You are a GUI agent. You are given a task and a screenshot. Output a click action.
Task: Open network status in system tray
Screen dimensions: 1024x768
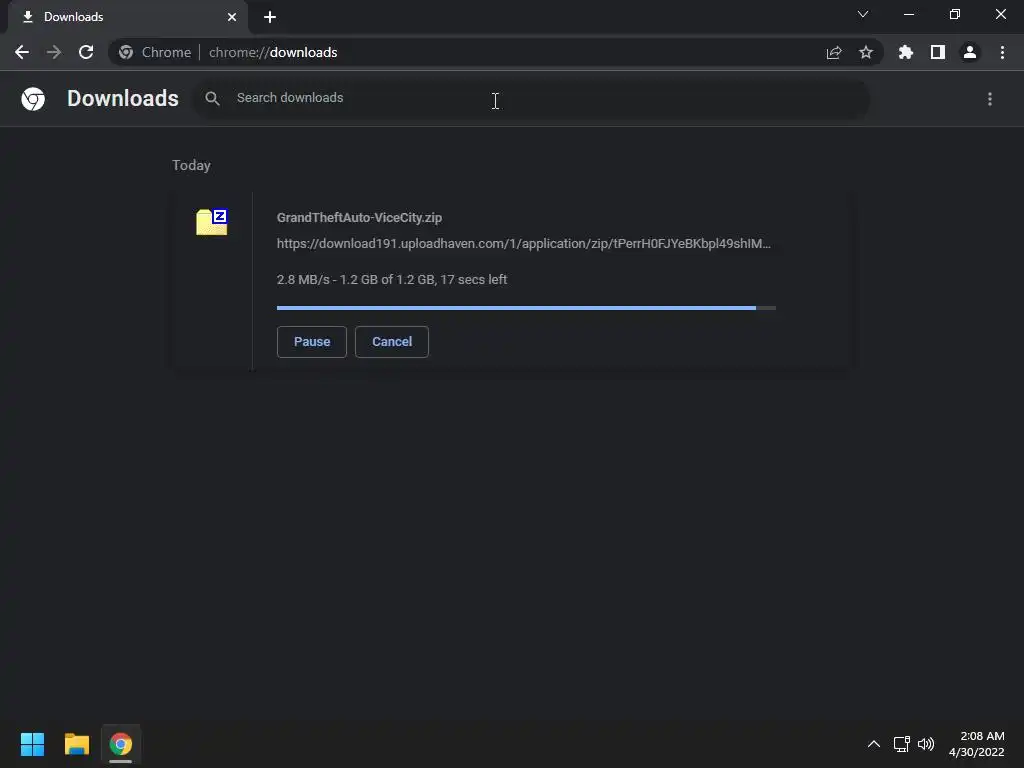pyautogui.click(x=902, y=744)
